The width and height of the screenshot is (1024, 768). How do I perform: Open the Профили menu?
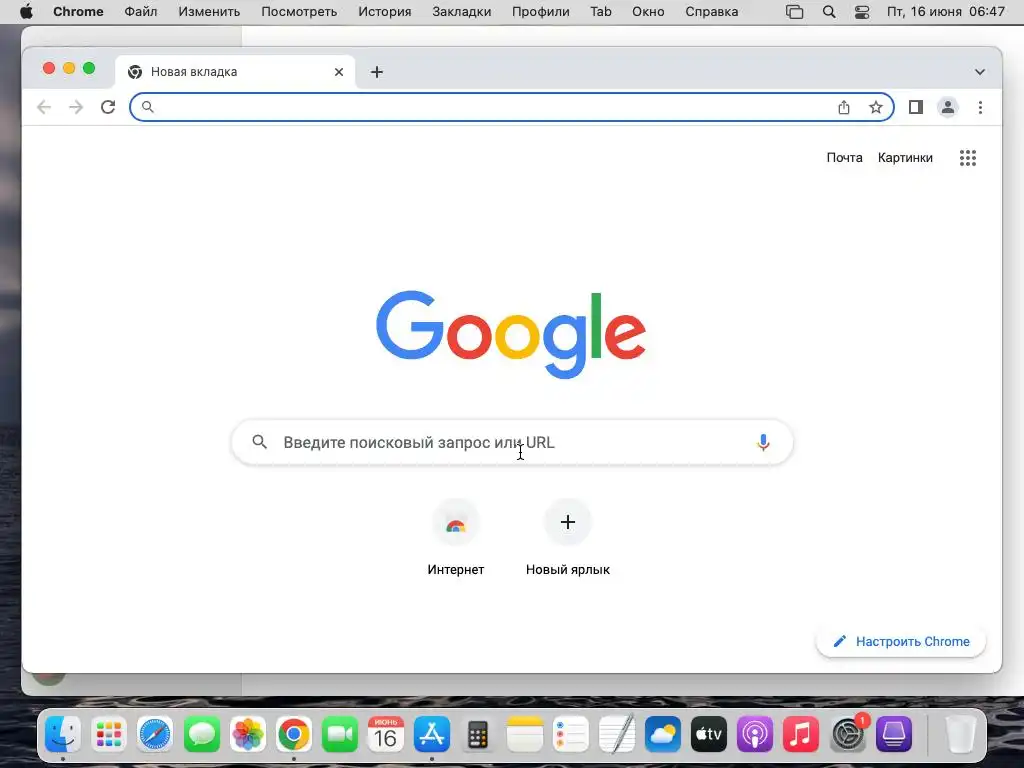pos(541,12)
